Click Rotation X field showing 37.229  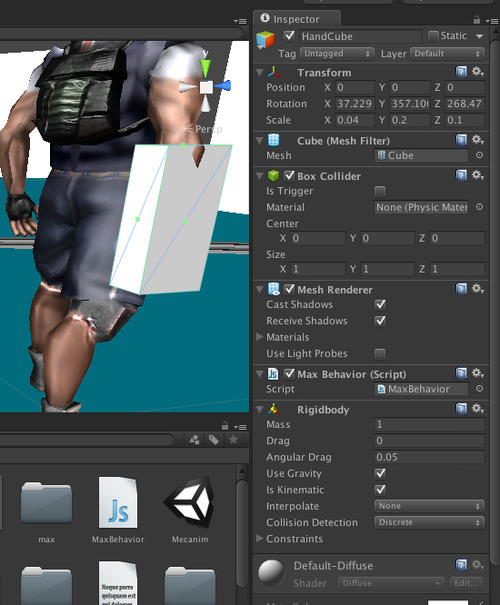tap(355, 104)
